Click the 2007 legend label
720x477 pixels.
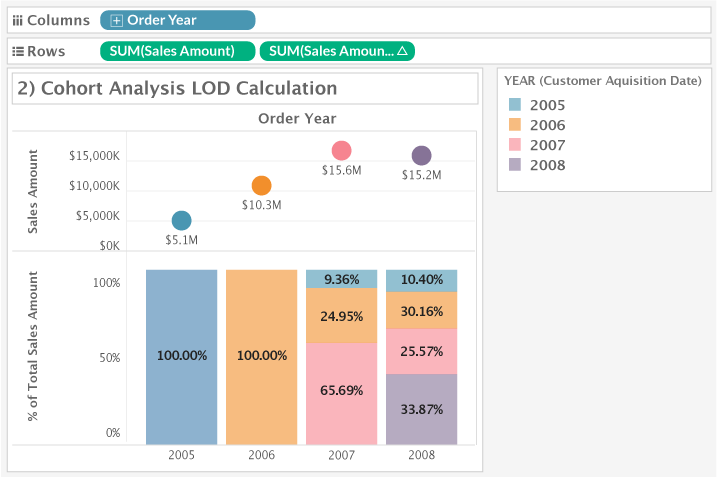(547, 145)
